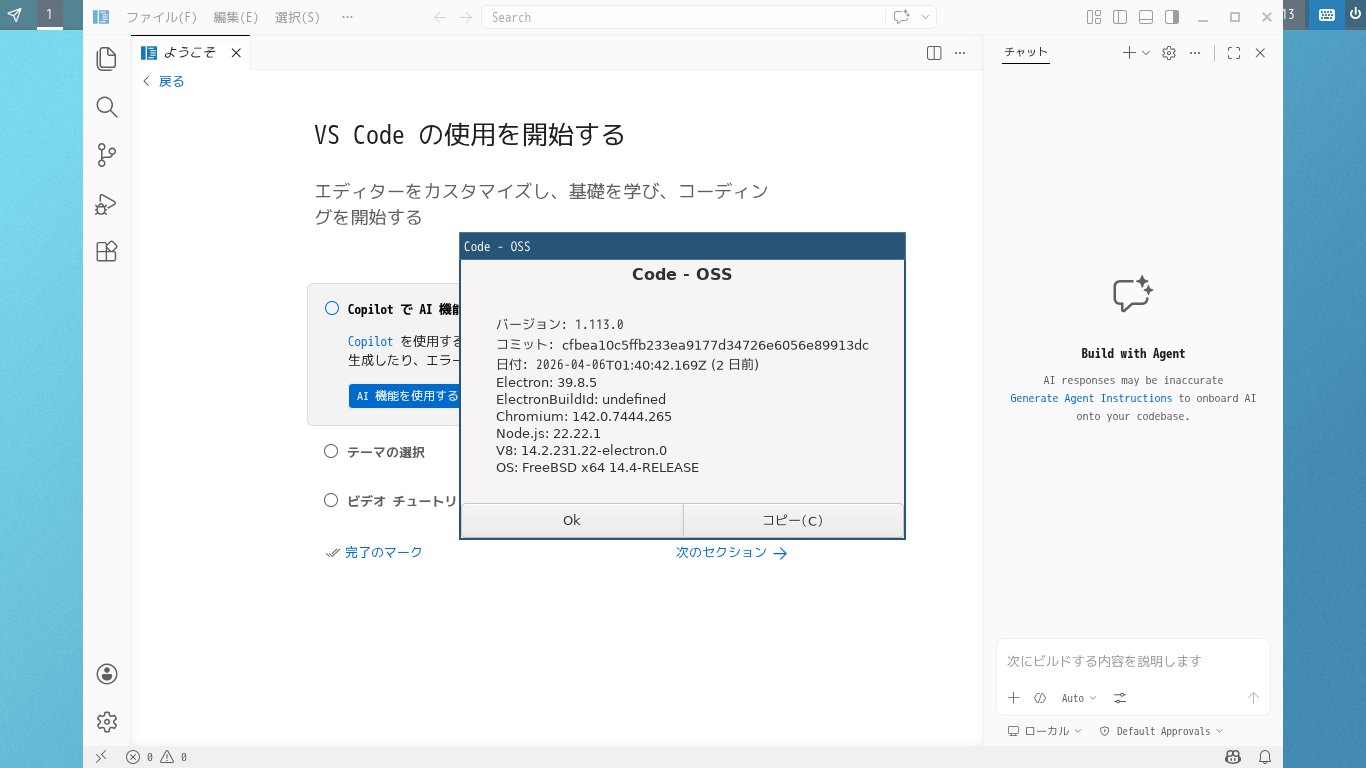
Task: Close the ようこそ editor tab
Action: [236, 53]
